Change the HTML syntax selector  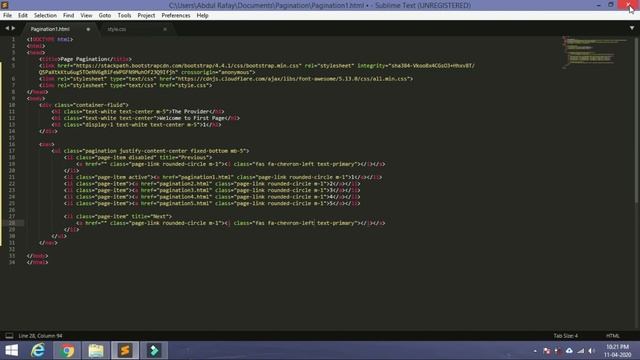click(x=613, y=336)
